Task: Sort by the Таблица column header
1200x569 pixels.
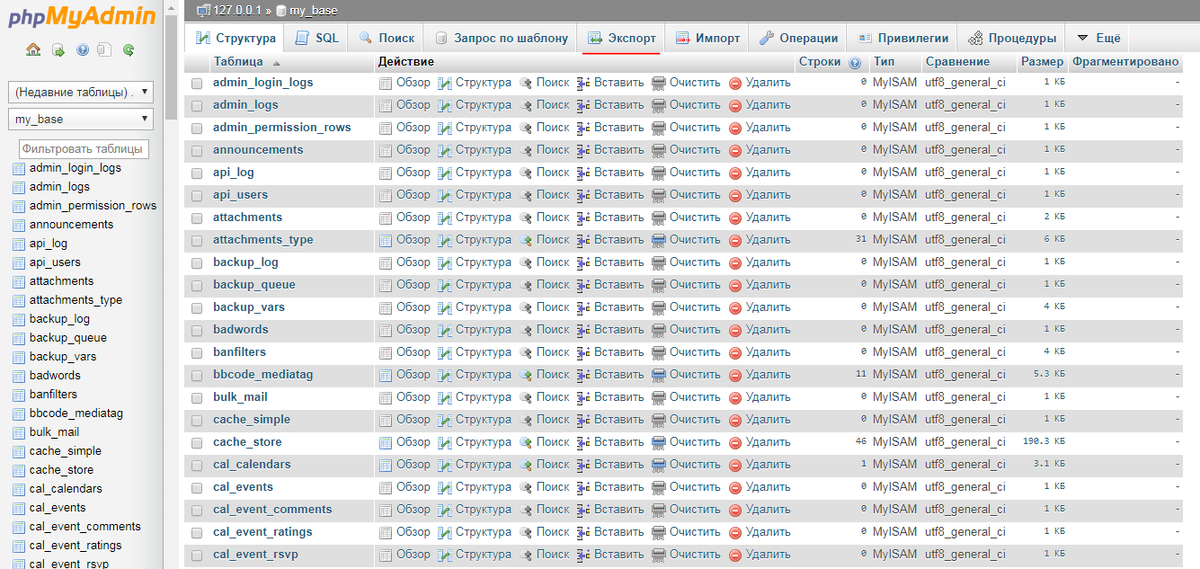Action: click(x=238, y=62)
